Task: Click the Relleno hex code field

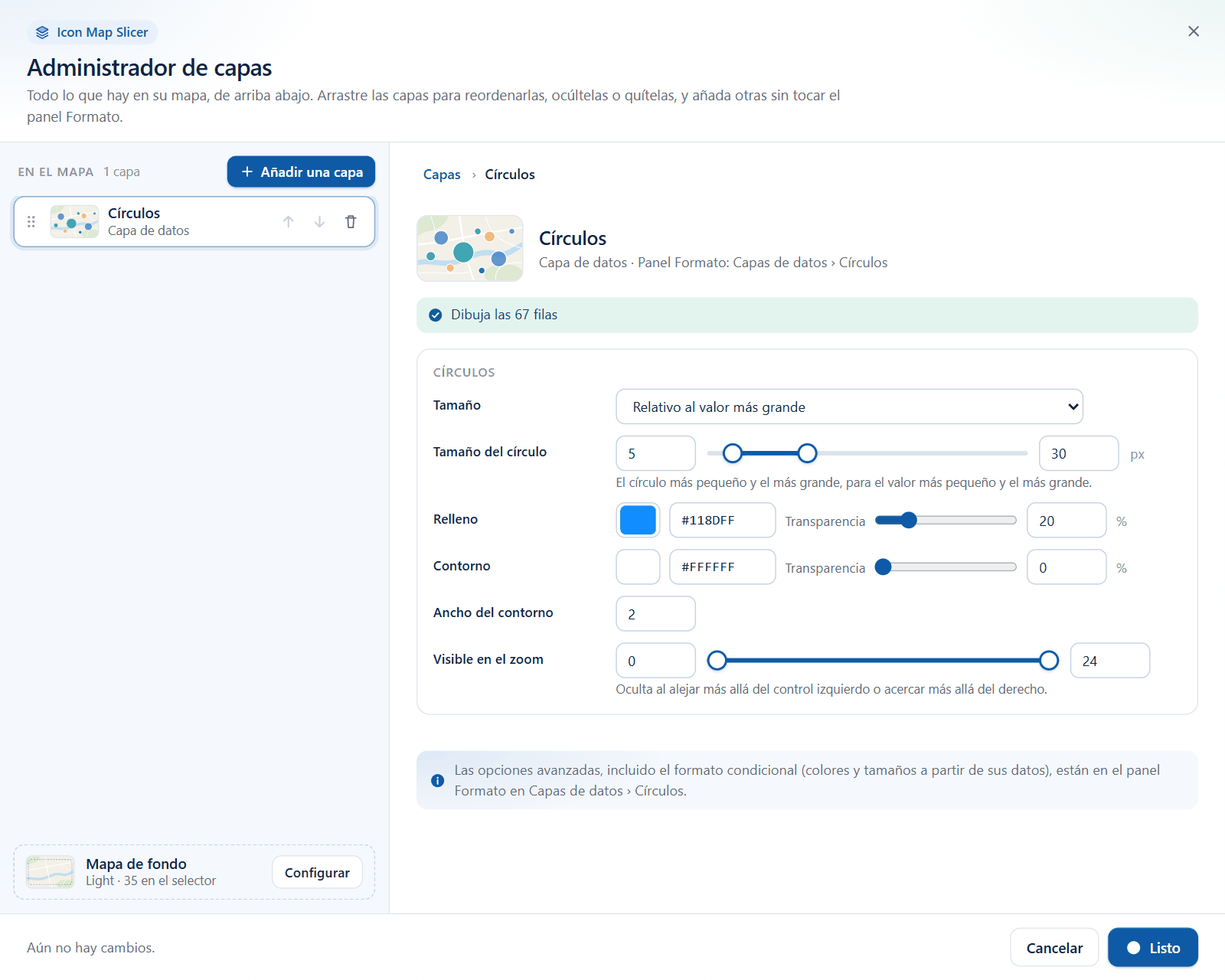Action: 723,520
